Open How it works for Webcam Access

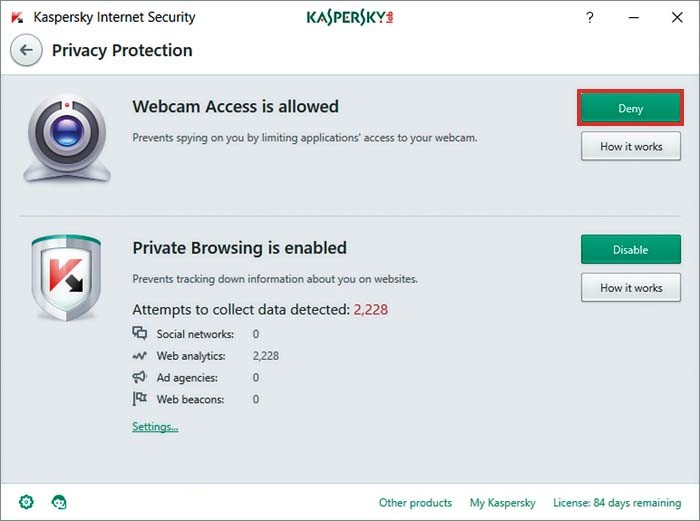[630, 147]
